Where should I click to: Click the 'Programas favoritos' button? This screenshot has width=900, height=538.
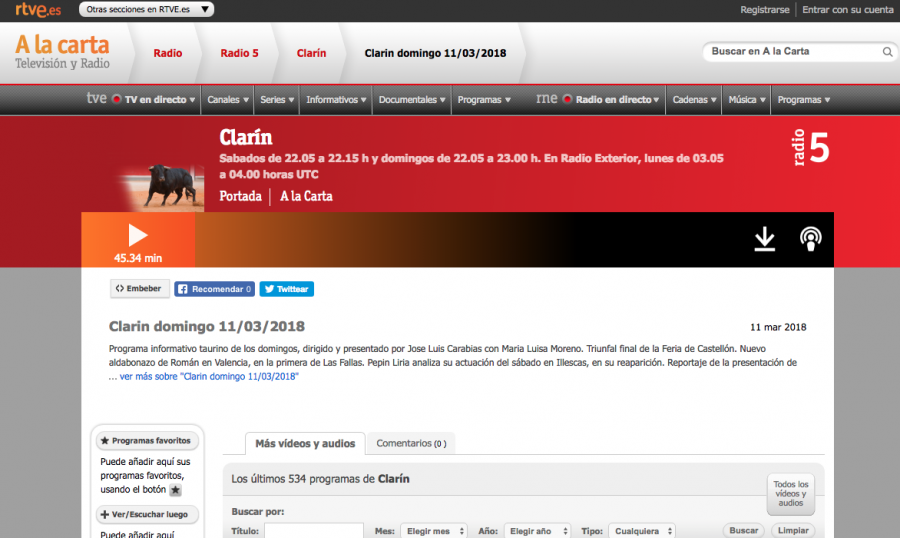point(148,441)
